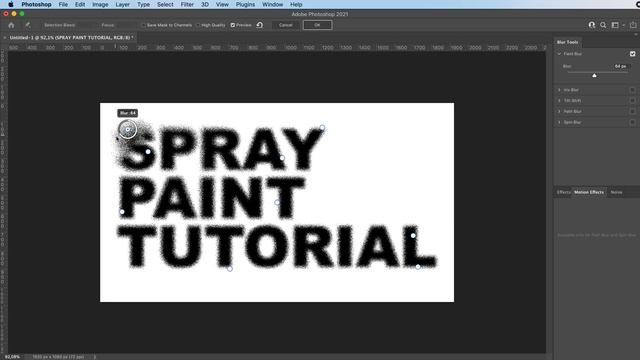The height and width of the screenshot is (360, 640).
Task: Switch to the Effects tab
Action: tap(564, 192)
